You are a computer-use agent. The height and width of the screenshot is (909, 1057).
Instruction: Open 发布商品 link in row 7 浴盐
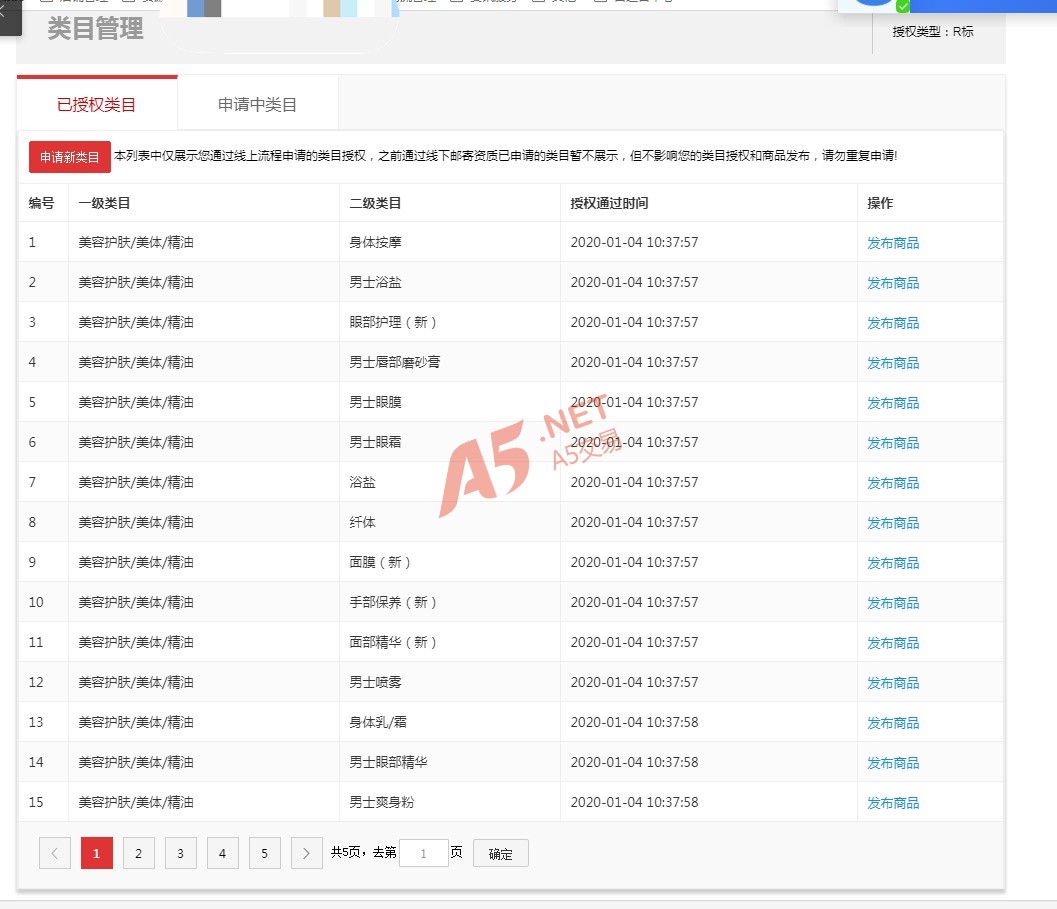[892, 483]
